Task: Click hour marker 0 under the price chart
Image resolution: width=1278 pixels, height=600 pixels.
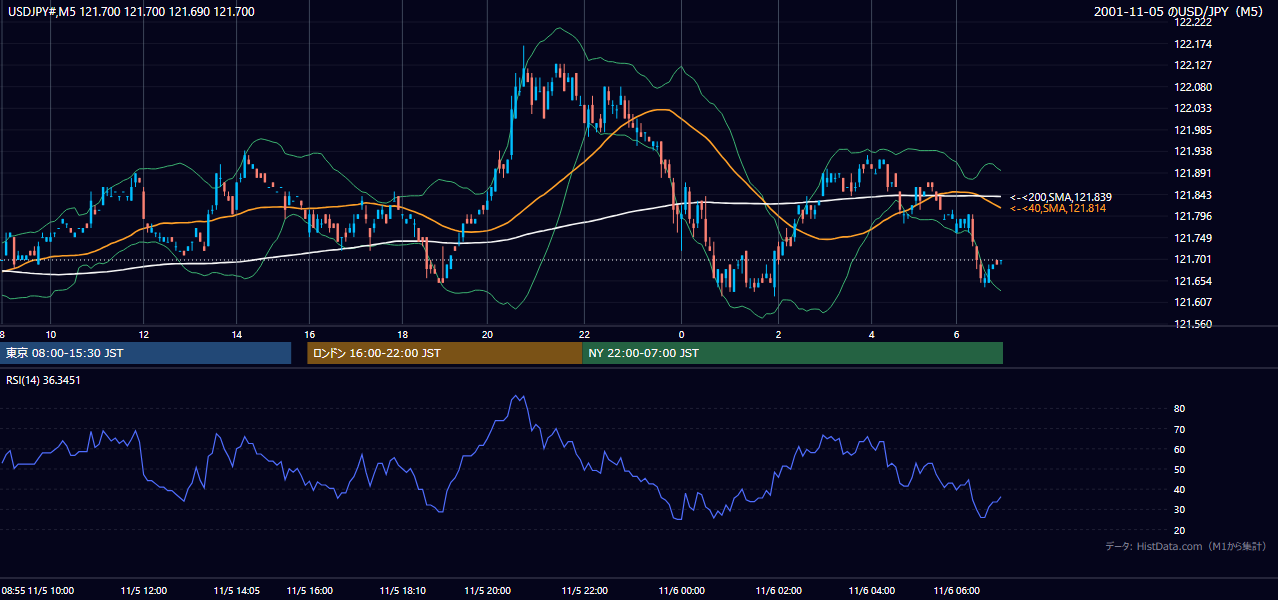Action: pyautogui.click(x=681, y=334)
